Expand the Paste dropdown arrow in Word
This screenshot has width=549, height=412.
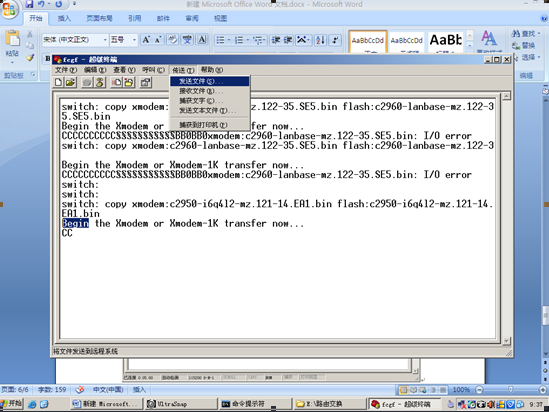point(12,62)
